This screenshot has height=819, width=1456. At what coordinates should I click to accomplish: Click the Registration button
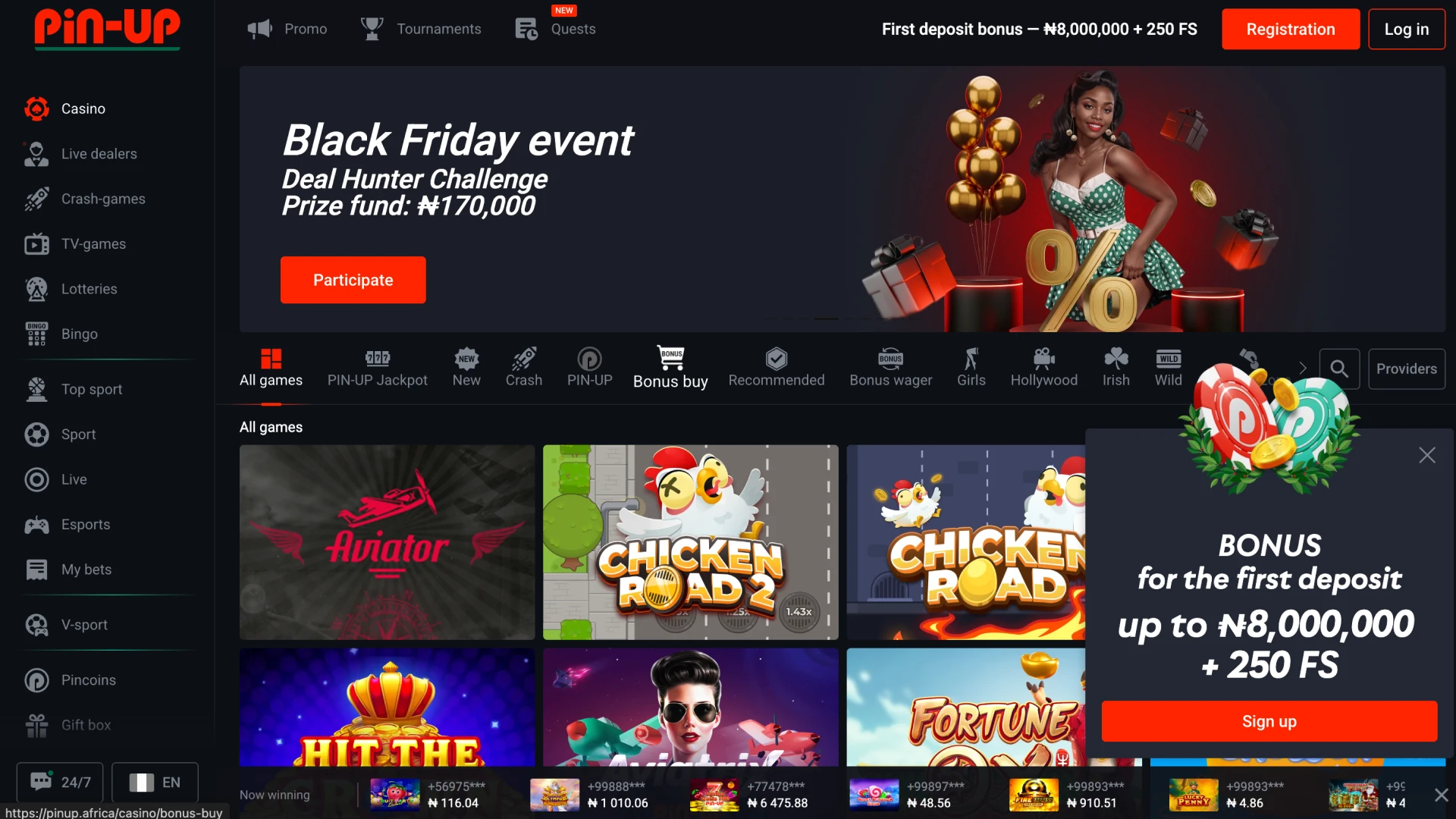point(1290,29)
